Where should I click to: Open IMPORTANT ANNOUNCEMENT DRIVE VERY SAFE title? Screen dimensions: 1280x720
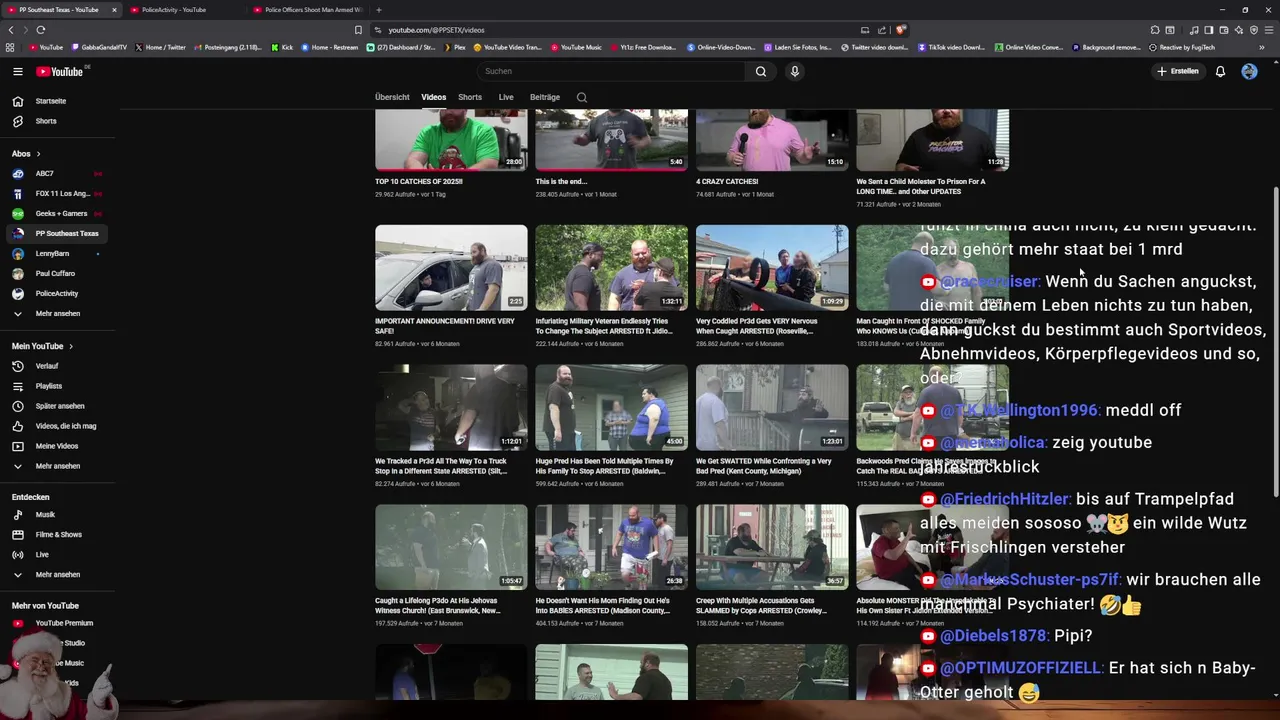coord(445,326)
